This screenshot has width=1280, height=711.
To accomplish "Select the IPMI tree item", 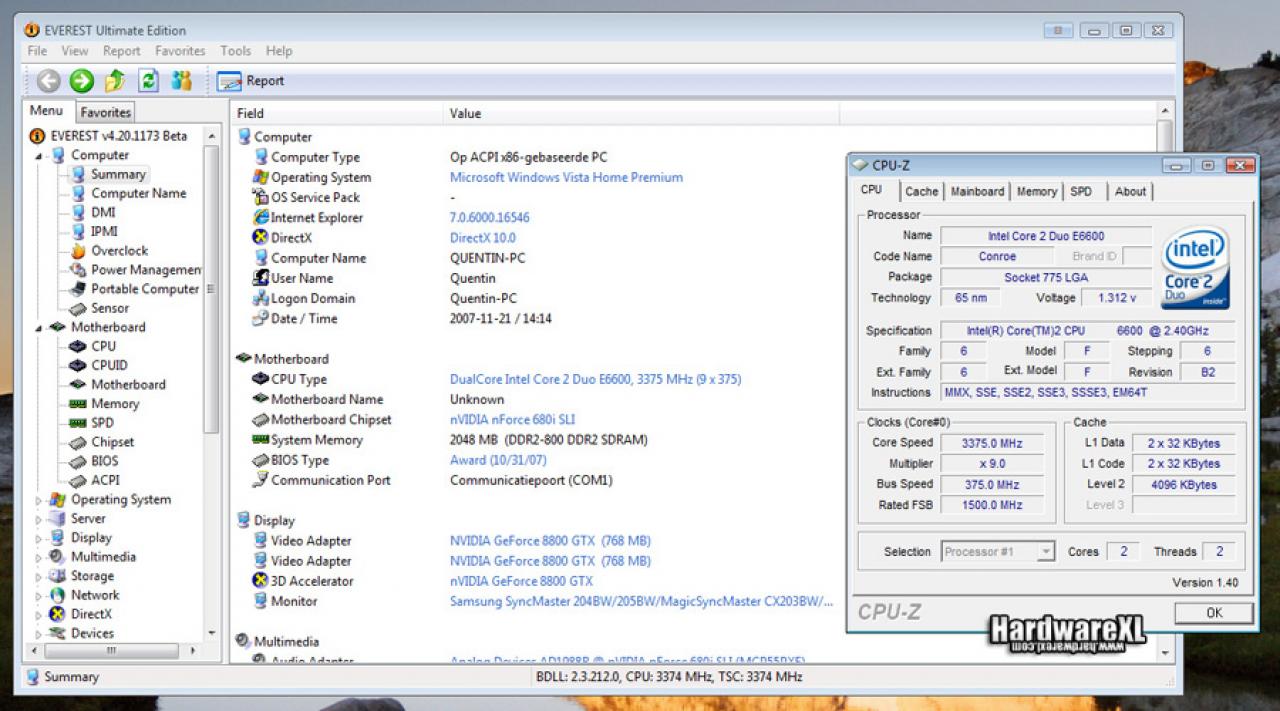I will pyautogui.click(x=104, y=231).
